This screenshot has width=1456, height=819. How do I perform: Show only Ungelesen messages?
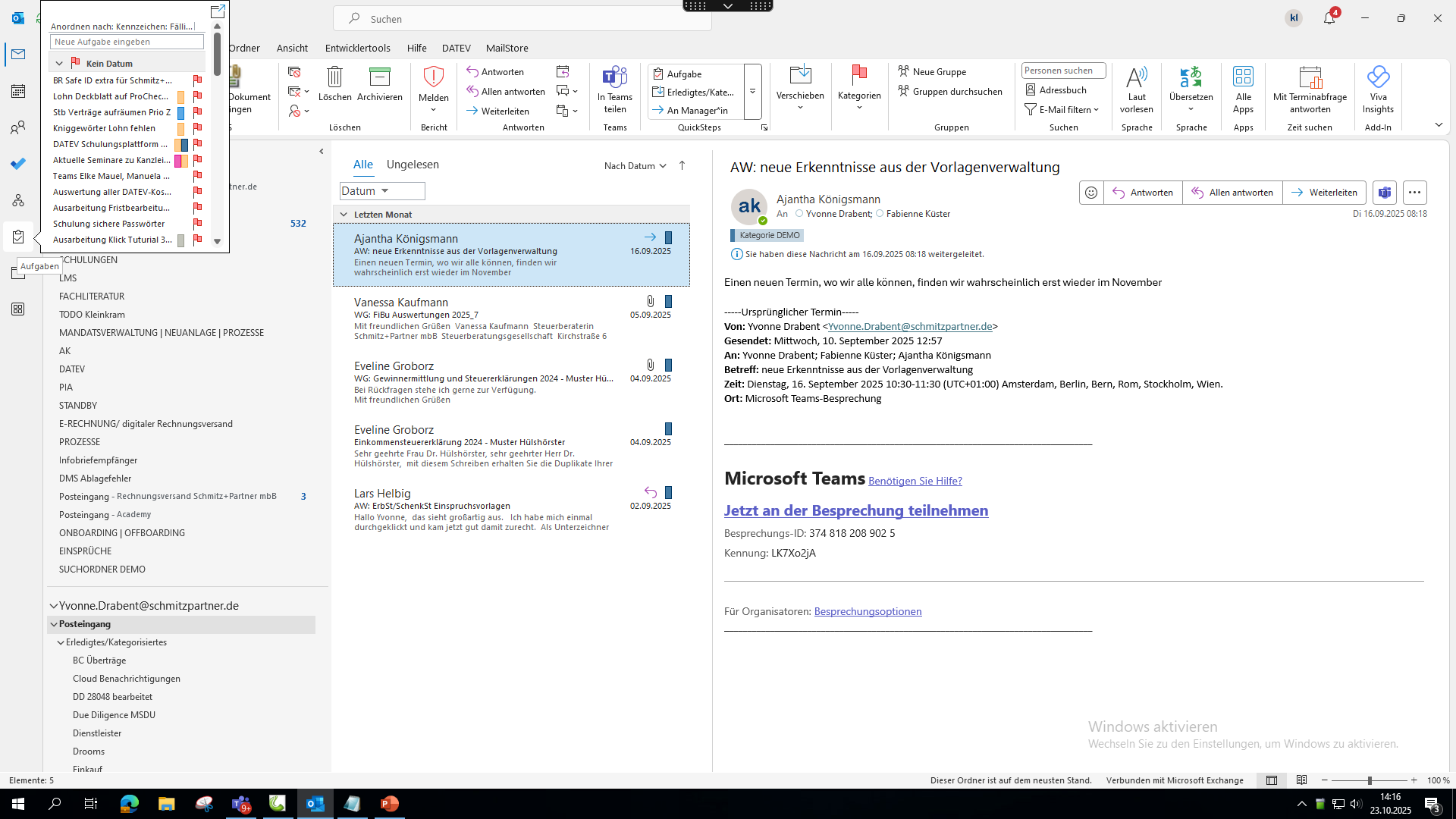click(x=413, y=165)
